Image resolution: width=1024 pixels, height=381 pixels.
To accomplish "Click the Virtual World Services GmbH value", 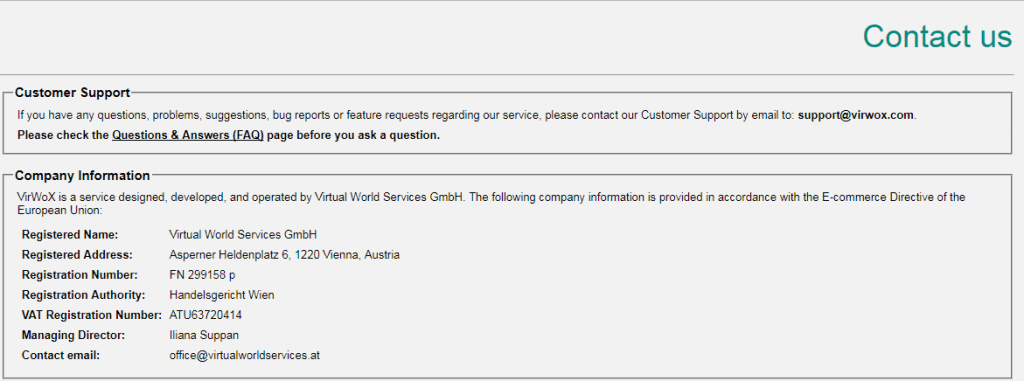I will 243,235.
